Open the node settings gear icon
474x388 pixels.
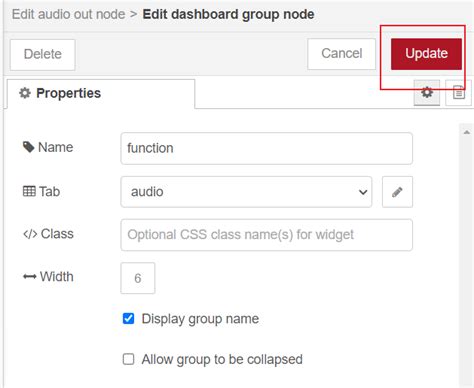[x=427, y=93]
